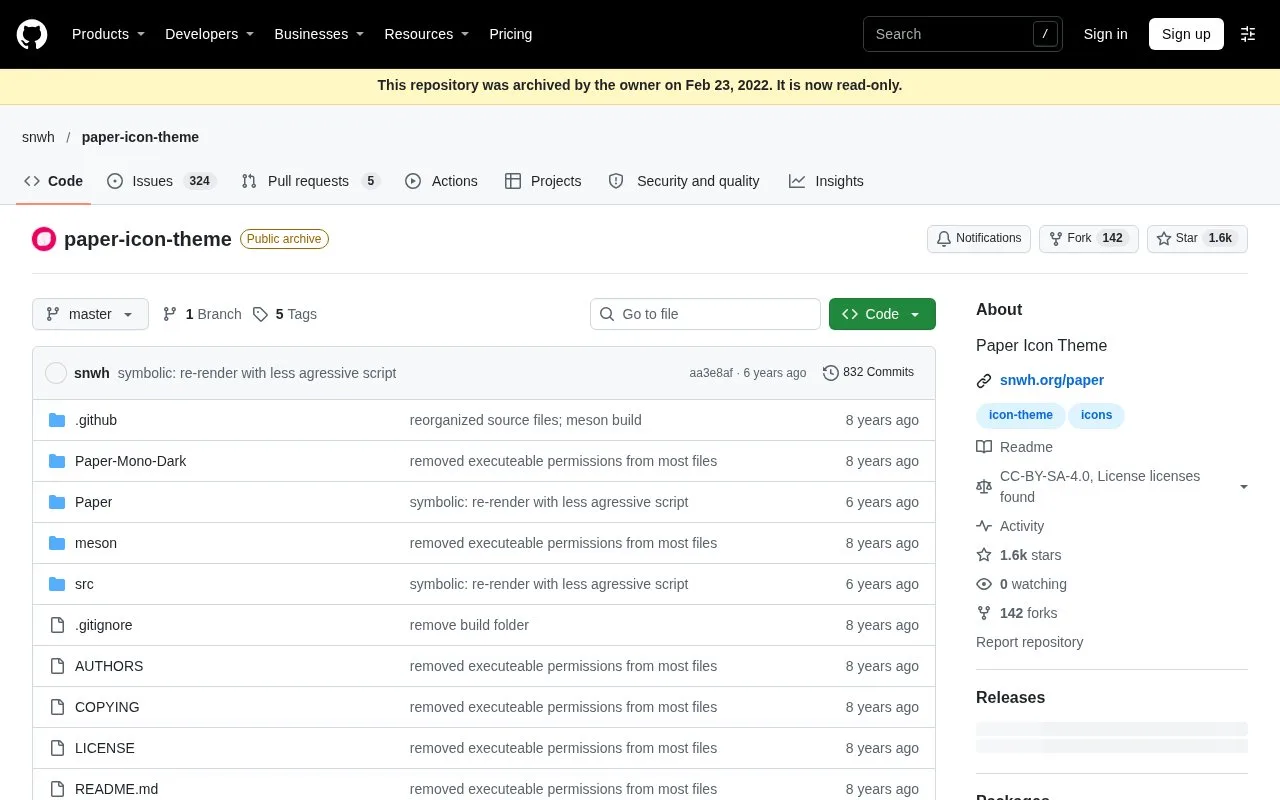Click the src folder icon
The image size is (1280, 800).
click(x=57, y=584)
